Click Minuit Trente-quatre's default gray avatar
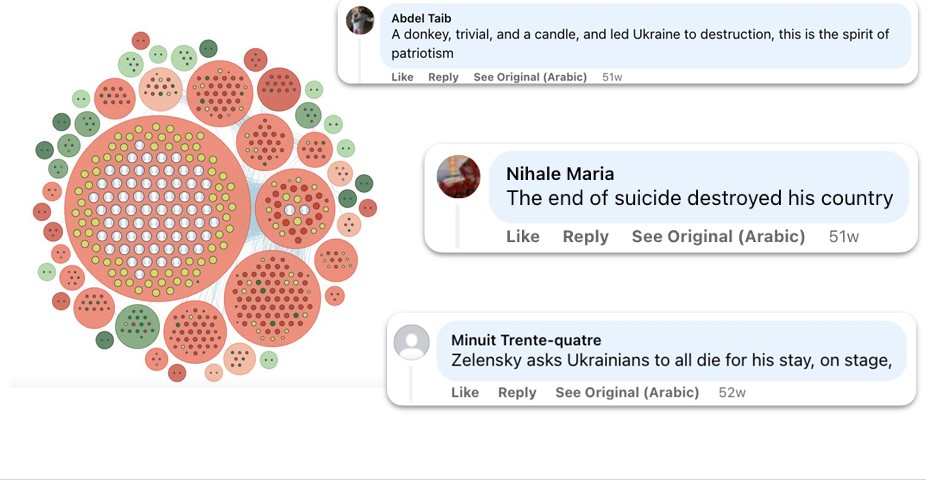 pos(412,342)
